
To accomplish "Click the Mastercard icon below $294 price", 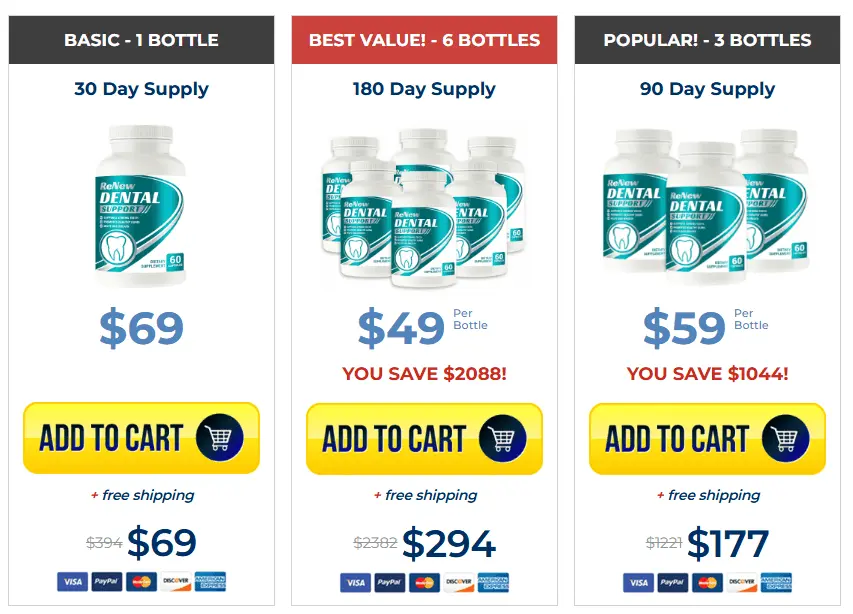I will point(423,582).
